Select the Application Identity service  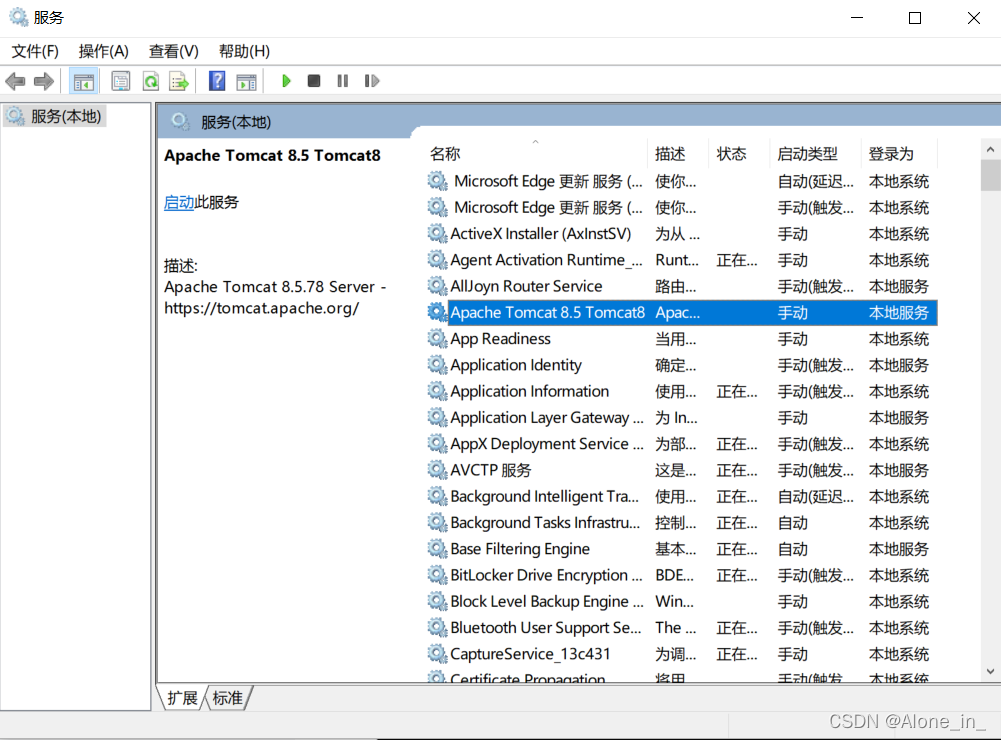(682, 365)
